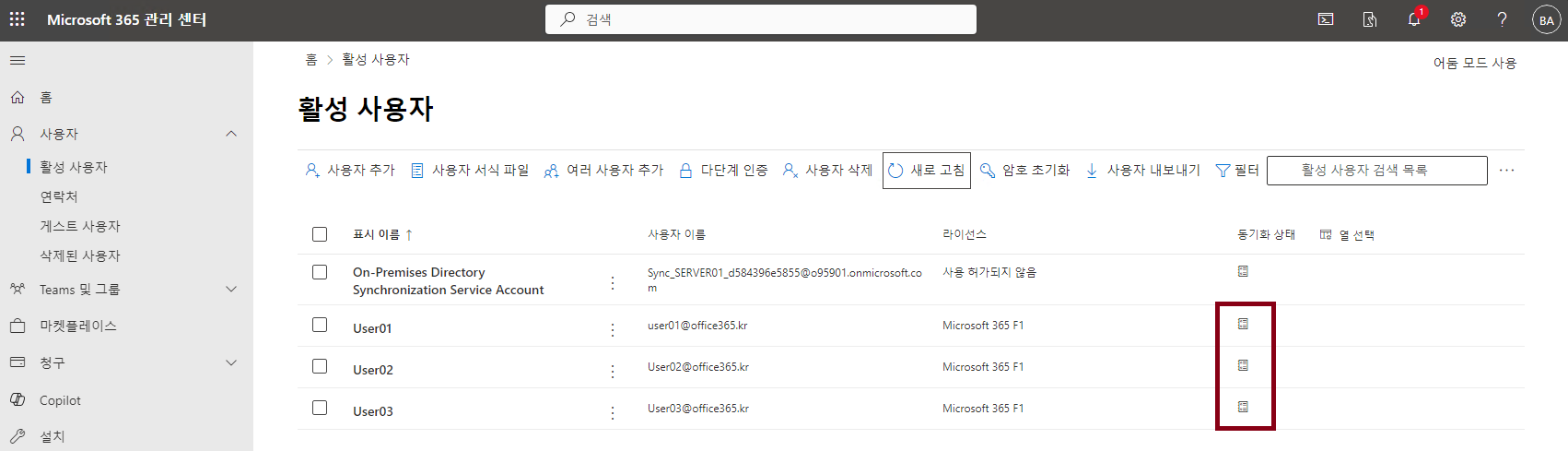Click 사용자 추가 button
Screen dimensions: 1568x451
click(x=350, y=171)
